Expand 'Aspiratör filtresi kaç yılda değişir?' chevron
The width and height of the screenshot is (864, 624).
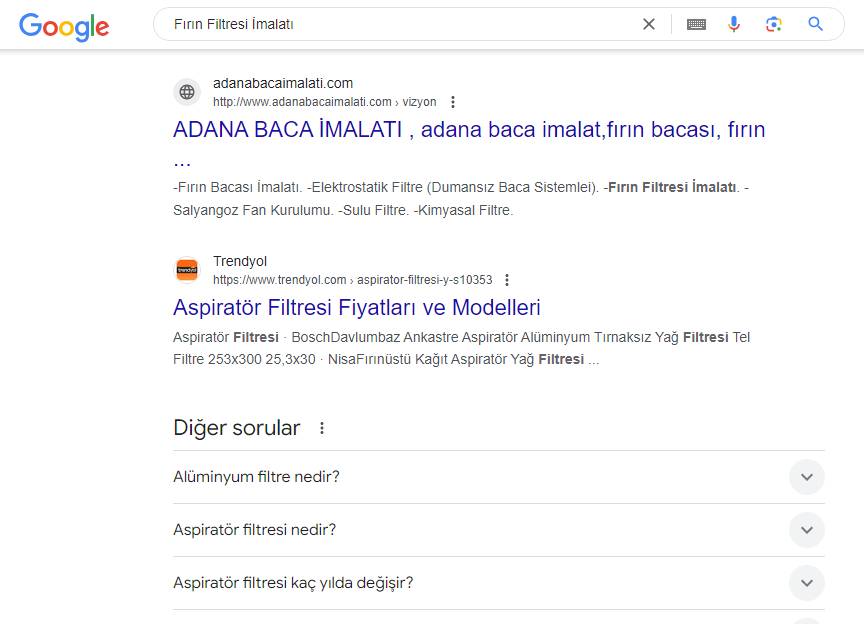[x=806, y=583]
